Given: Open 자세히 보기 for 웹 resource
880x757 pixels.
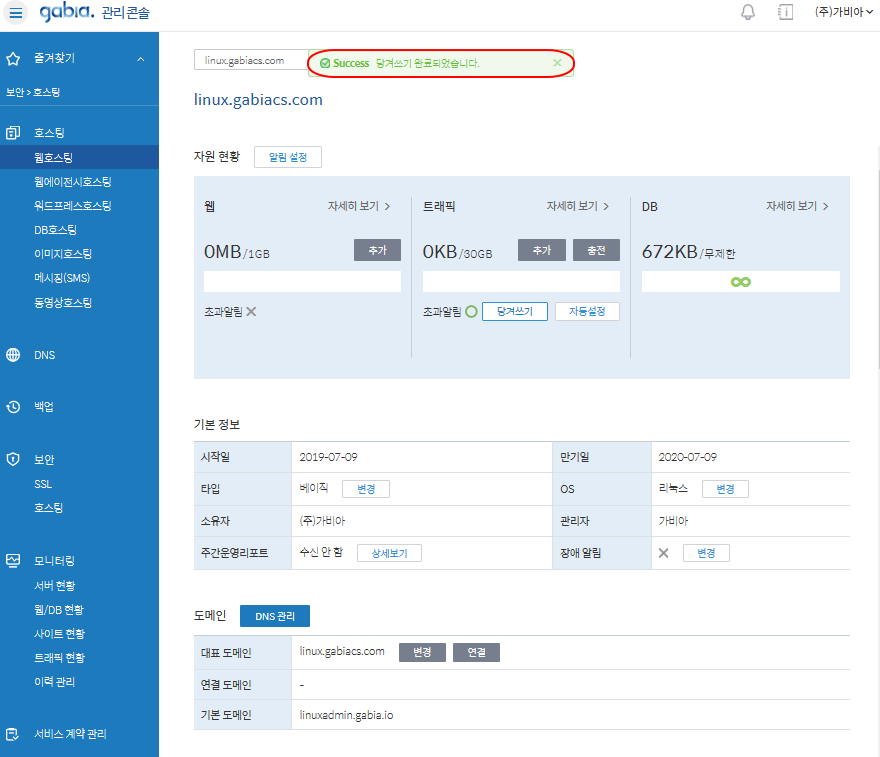Looking at the screenshot, I should tap(359, 206).
